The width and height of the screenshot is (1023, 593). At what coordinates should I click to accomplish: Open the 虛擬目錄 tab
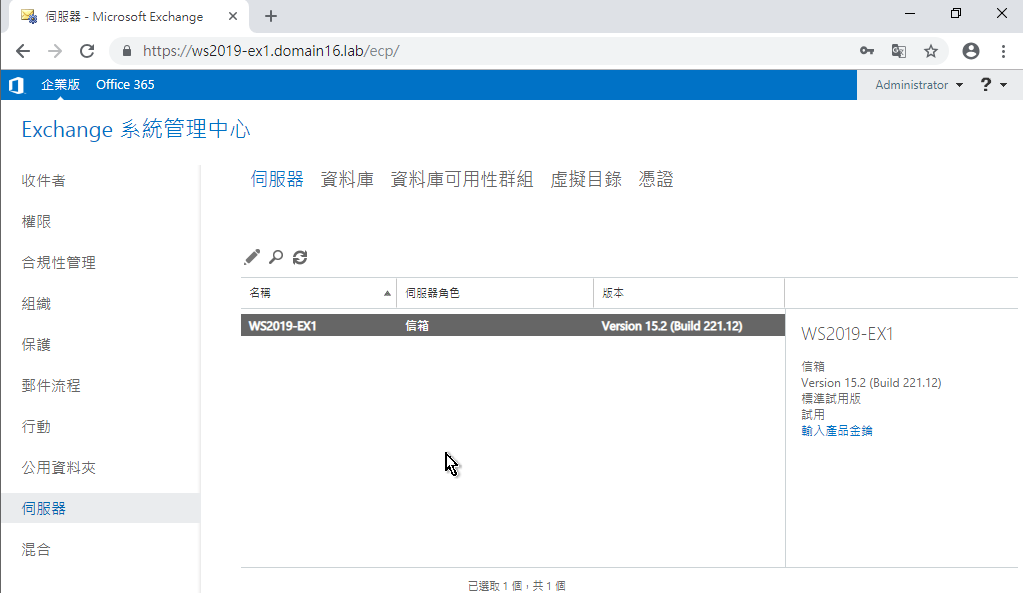point(586,179)
